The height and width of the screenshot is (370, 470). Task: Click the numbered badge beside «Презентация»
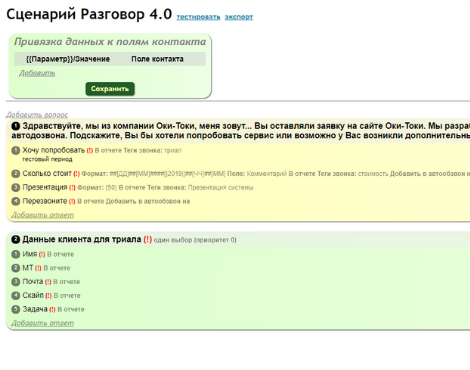16,188
